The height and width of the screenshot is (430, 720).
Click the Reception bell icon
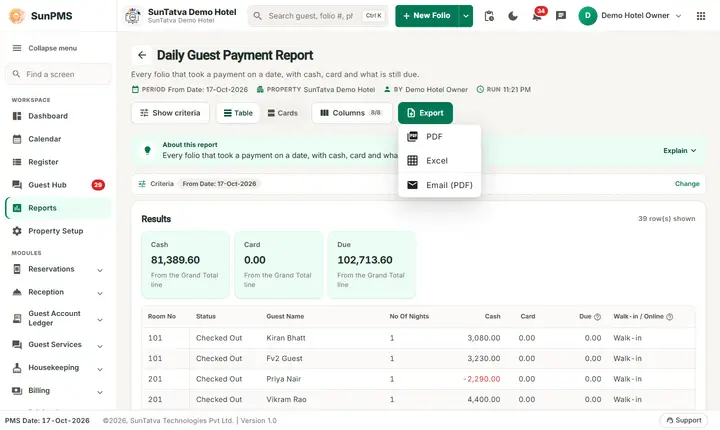[x=17, y=292]
